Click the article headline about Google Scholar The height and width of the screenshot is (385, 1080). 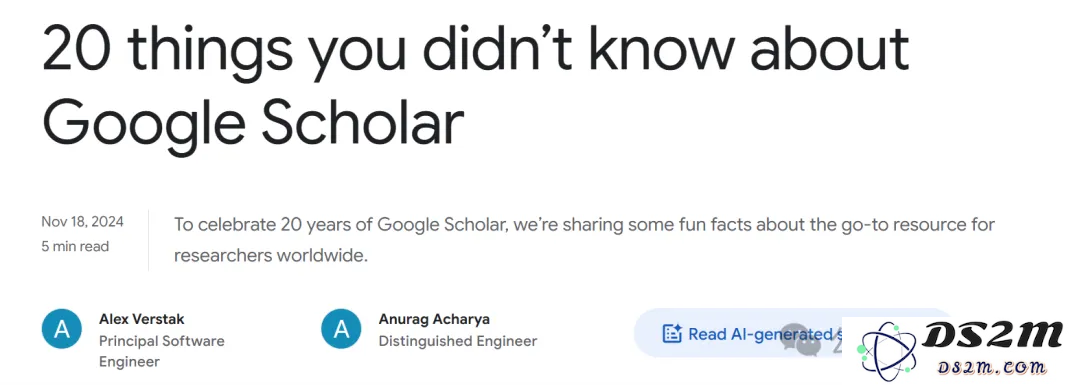tap(475, 87)
